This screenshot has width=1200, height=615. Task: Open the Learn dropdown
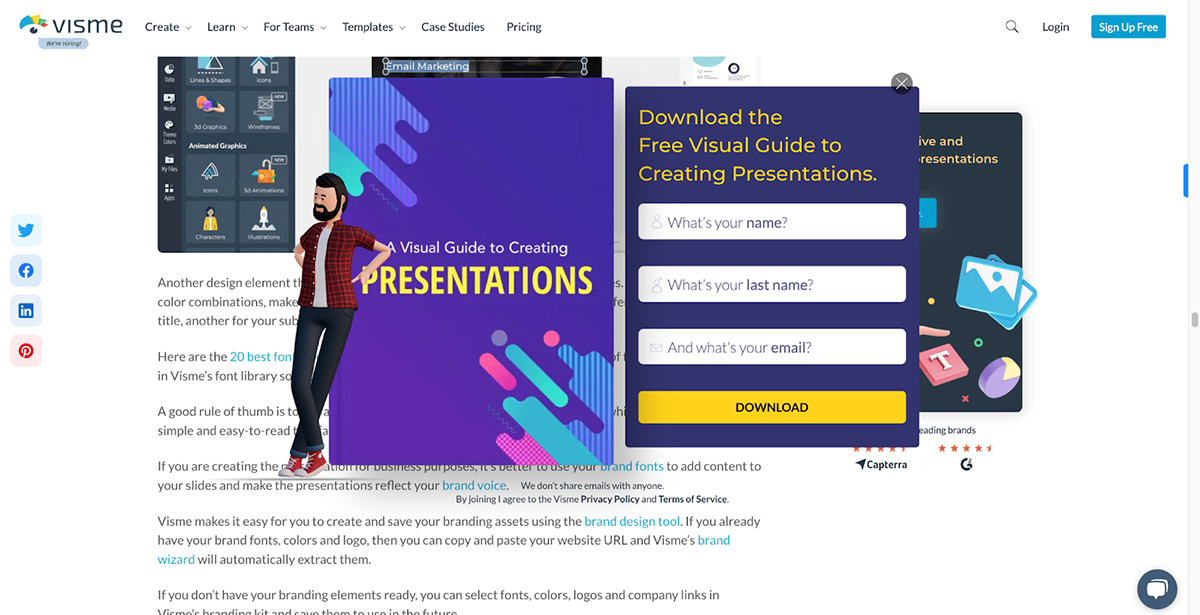pos(221,27)
